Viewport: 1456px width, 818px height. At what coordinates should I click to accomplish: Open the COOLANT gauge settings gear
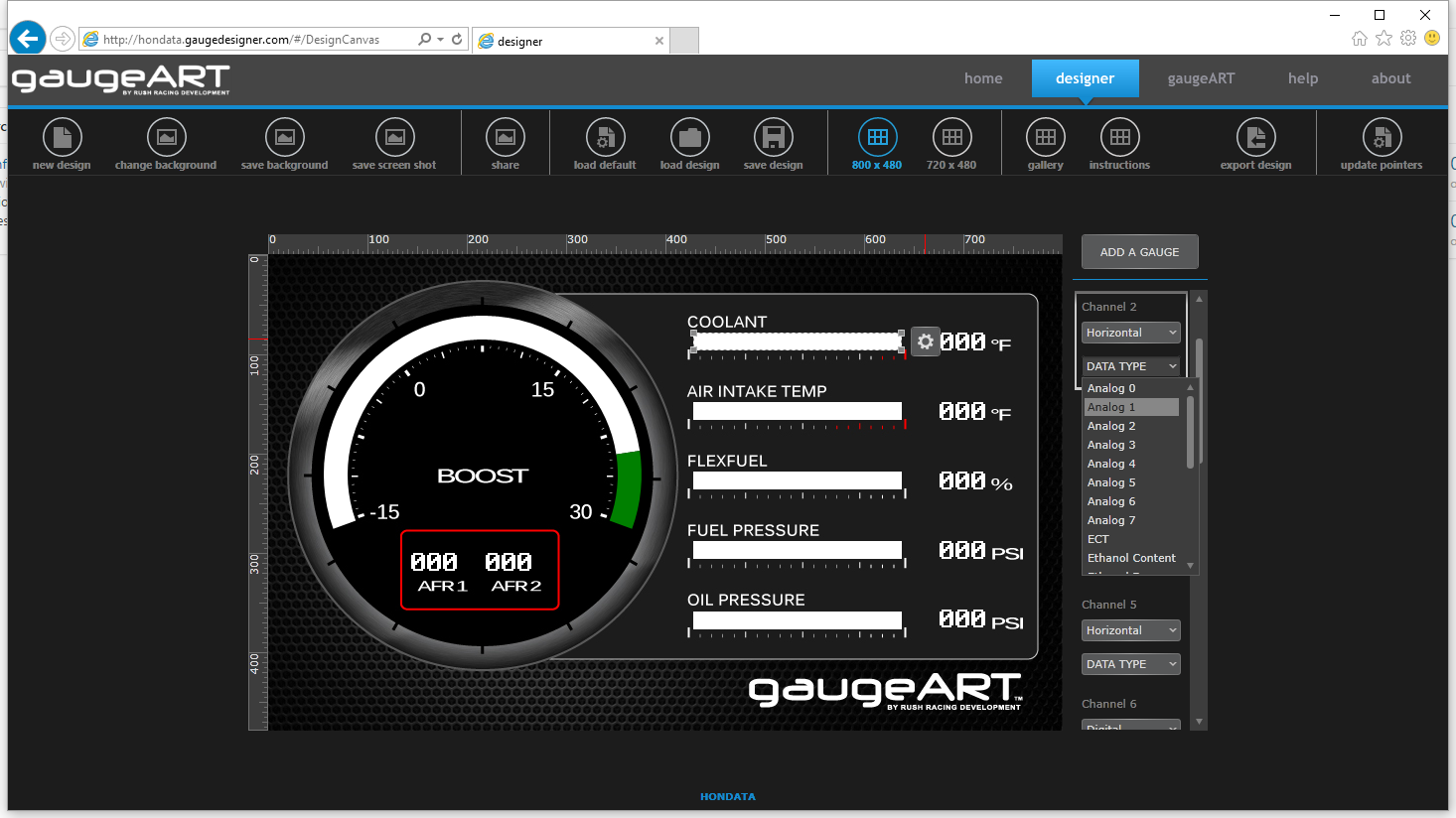coord(925,341)
